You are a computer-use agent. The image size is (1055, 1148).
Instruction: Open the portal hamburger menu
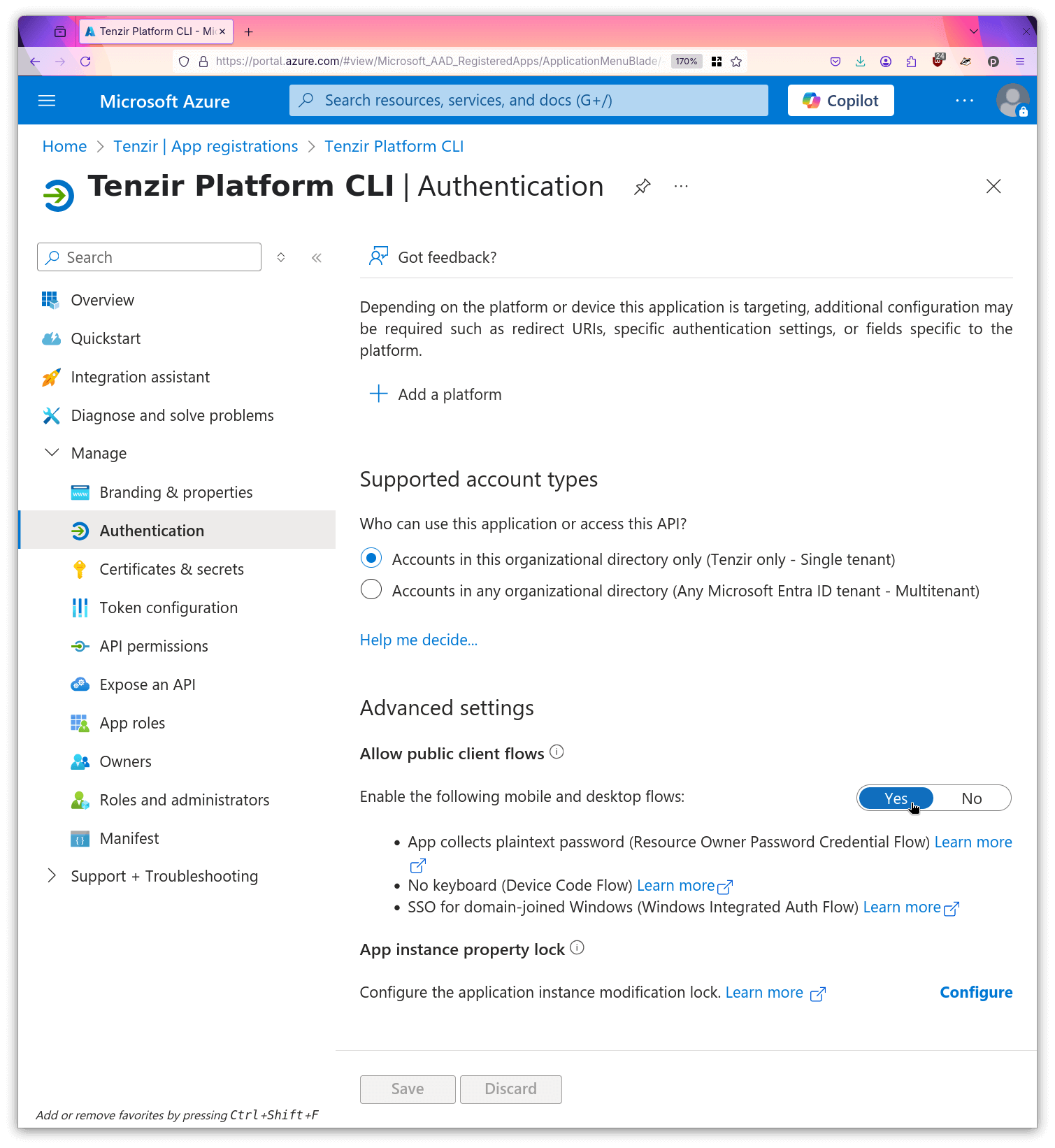pos(46,100)
